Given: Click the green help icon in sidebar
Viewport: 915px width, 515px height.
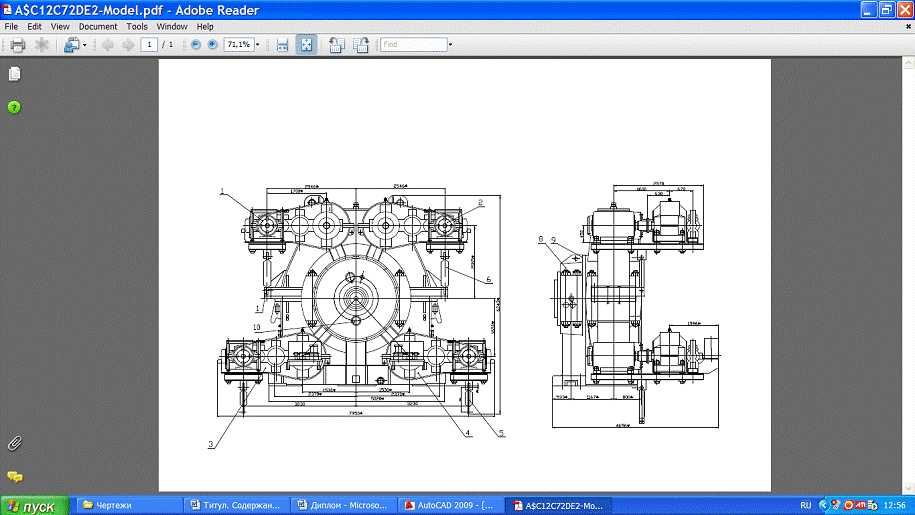Looking at the screenshot, I should pos(14,107).
